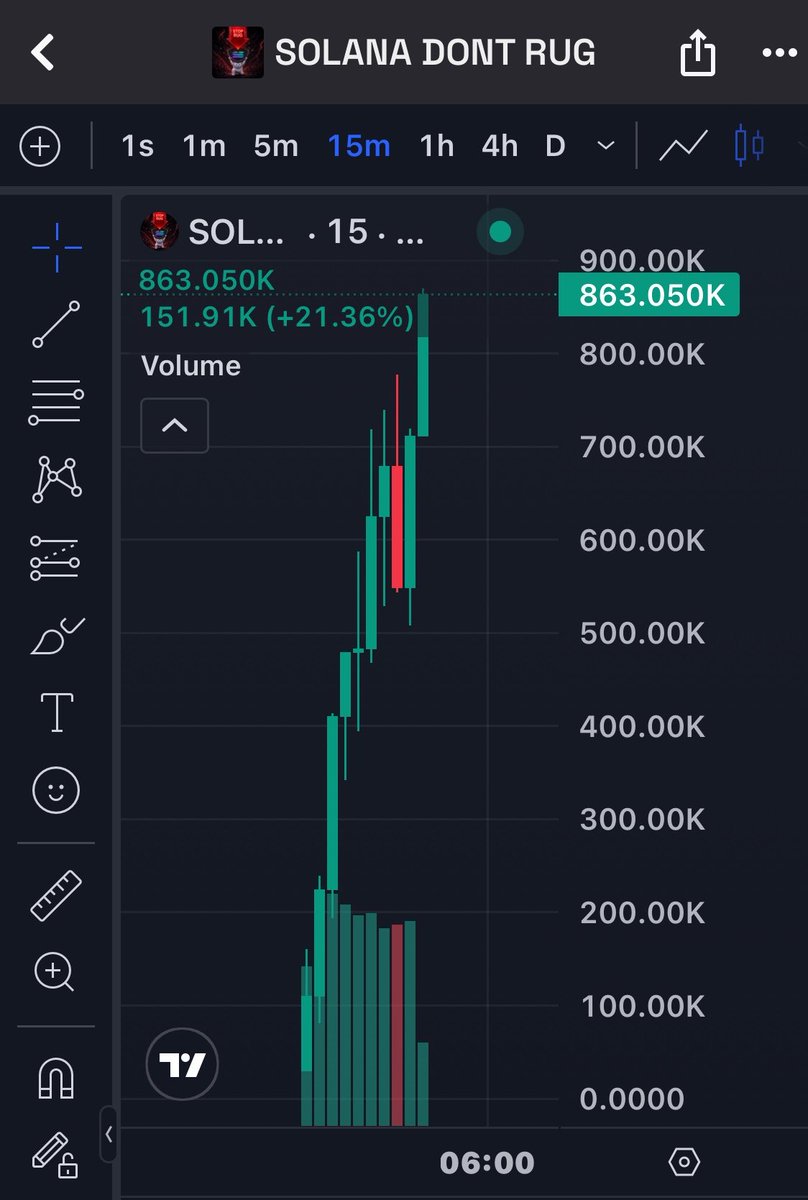Tap the SOLANA DONT RUG title
Screen dimensions: 808x1200
(435, 52)
